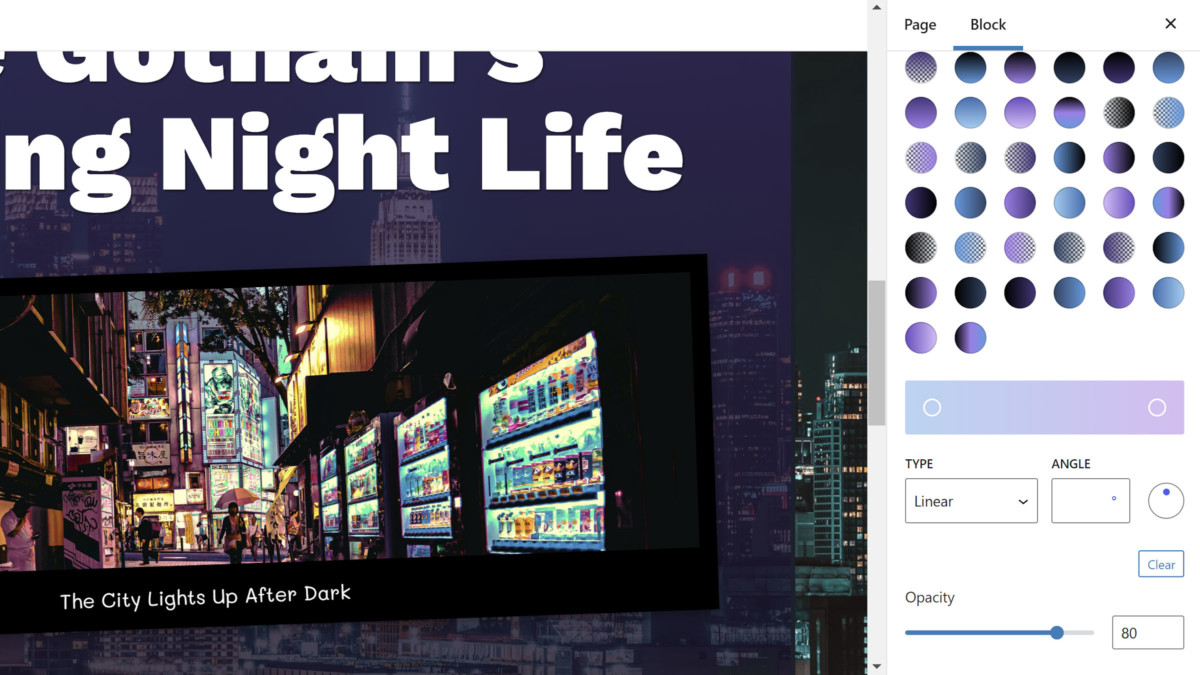Click the editor scrollbar down arrow
Viewport: 1200px width, 675px height.
pyautogui.click(x=876, y=666)
